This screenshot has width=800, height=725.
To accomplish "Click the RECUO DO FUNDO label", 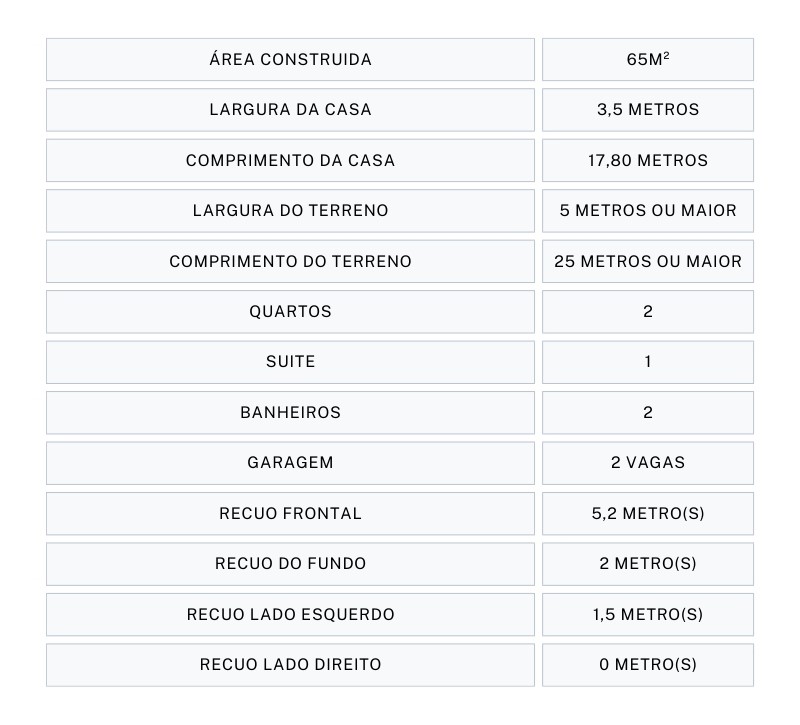I will (x=290, y=564).
